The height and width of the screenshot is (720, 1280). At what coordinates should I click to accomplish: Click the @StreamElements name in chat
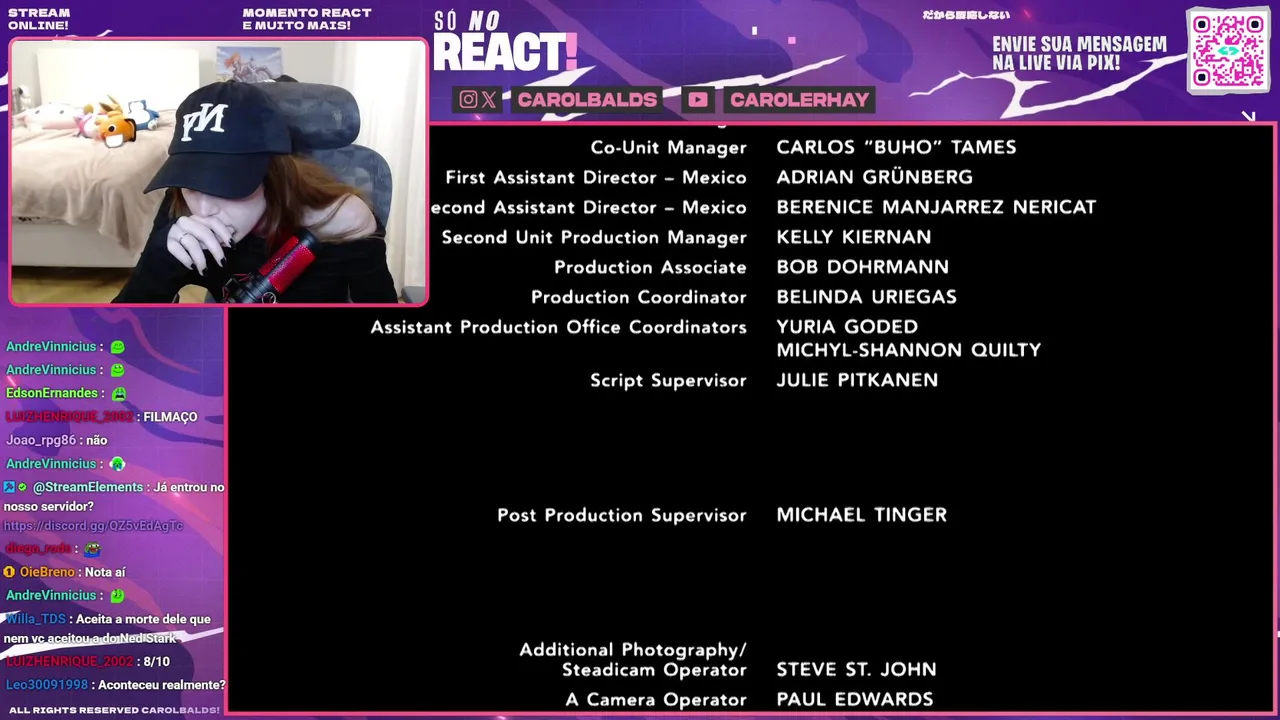pyautogui.click(x=89, y=487)
